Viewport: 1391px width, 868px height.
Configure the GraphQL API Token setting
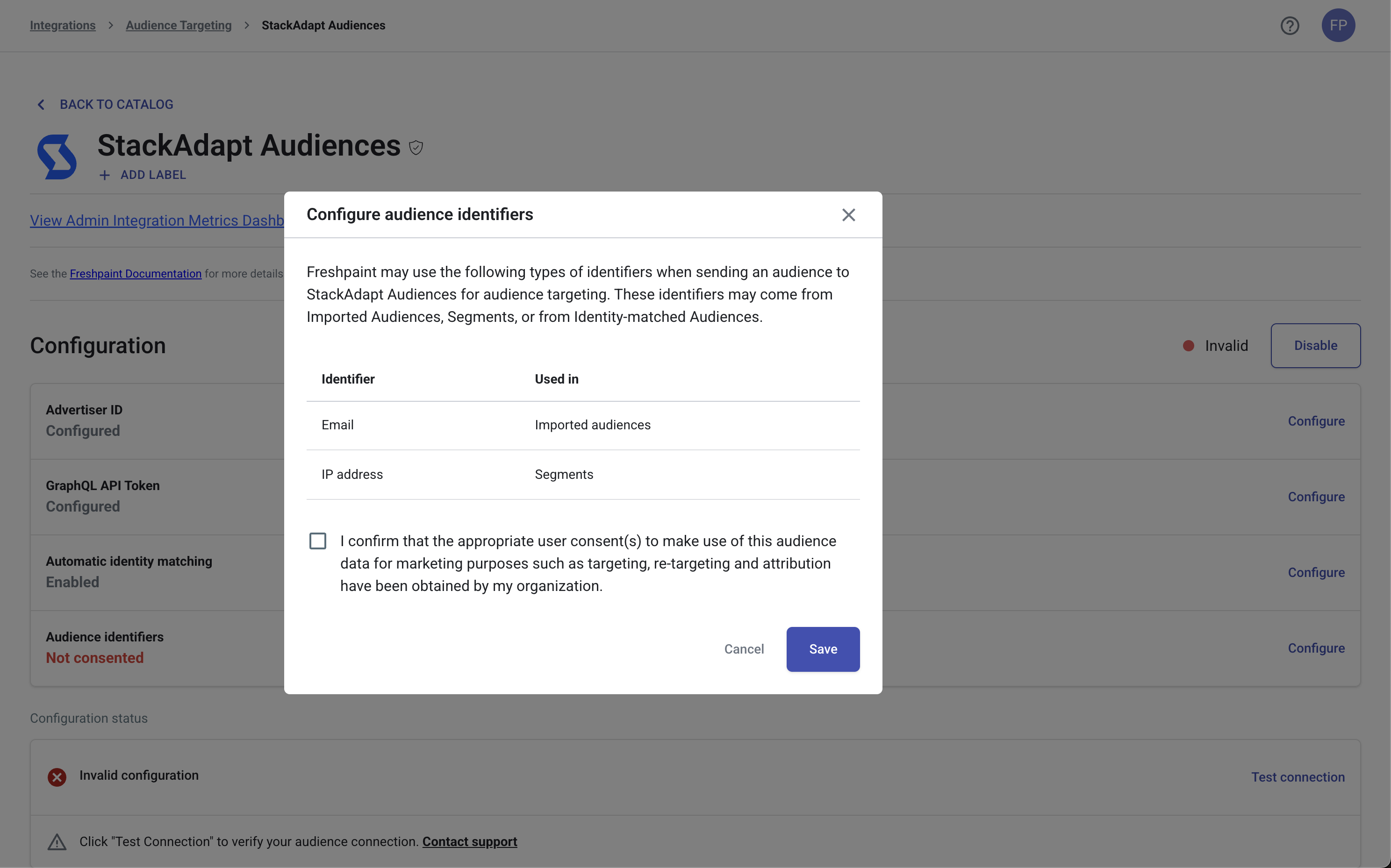click(x=1316, y=497)
